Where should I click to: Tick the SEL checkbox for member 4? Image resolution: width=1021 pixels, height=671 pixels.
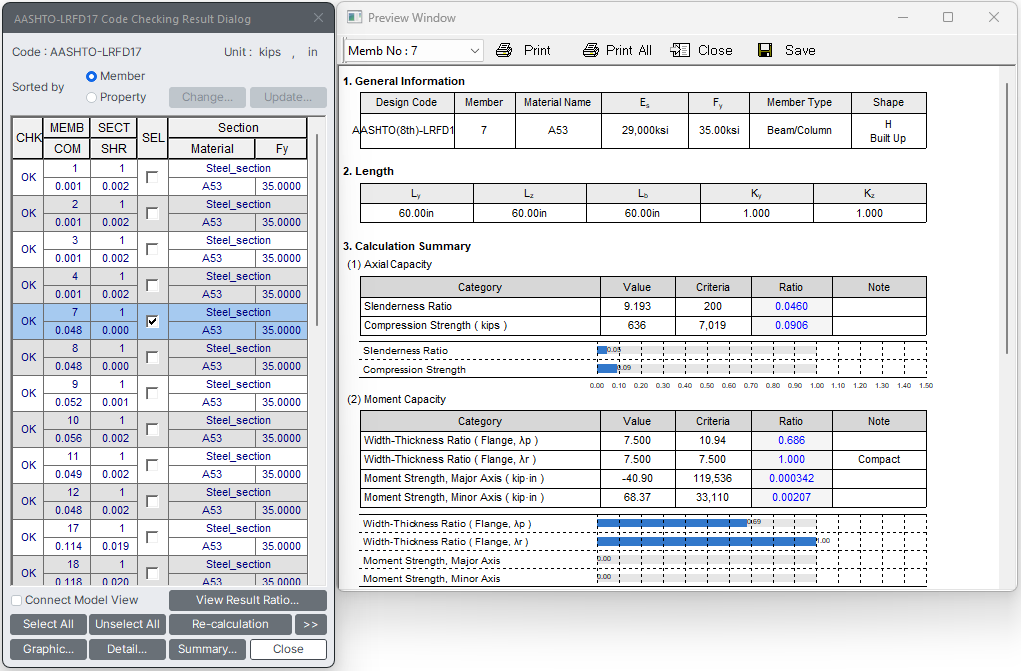coord(152,285)
